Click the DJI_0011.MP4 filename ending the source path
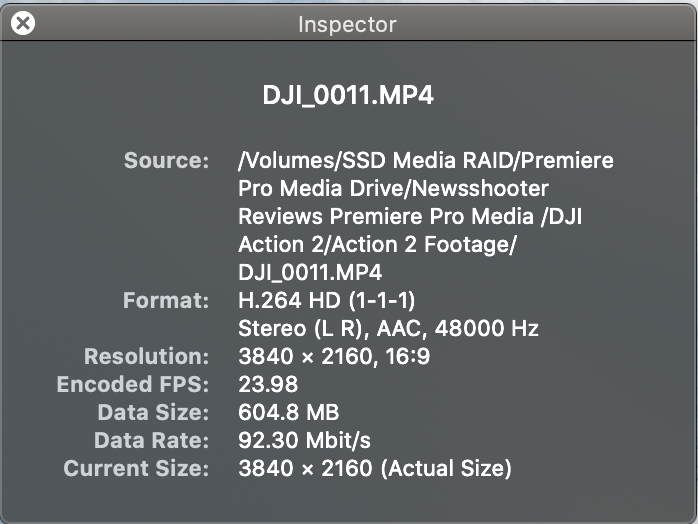The width and height of the screenshot is (698, 524). point(310,272)
